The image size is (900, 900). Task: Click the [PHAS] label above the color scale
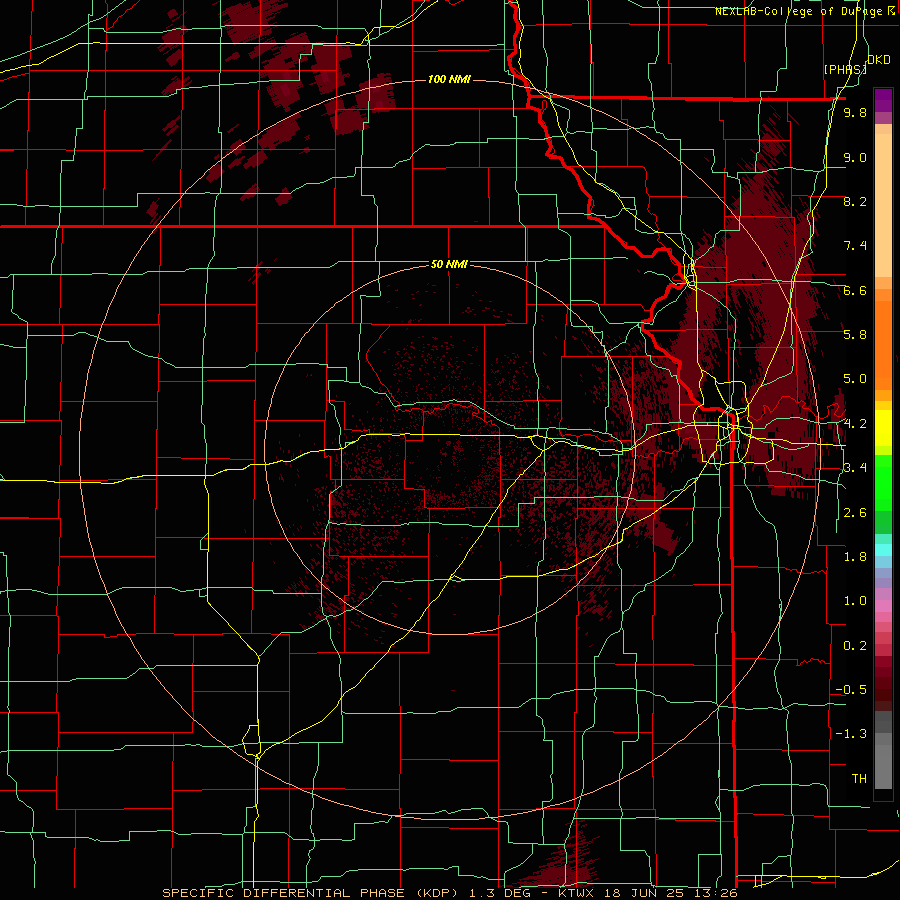pos(844,69)
